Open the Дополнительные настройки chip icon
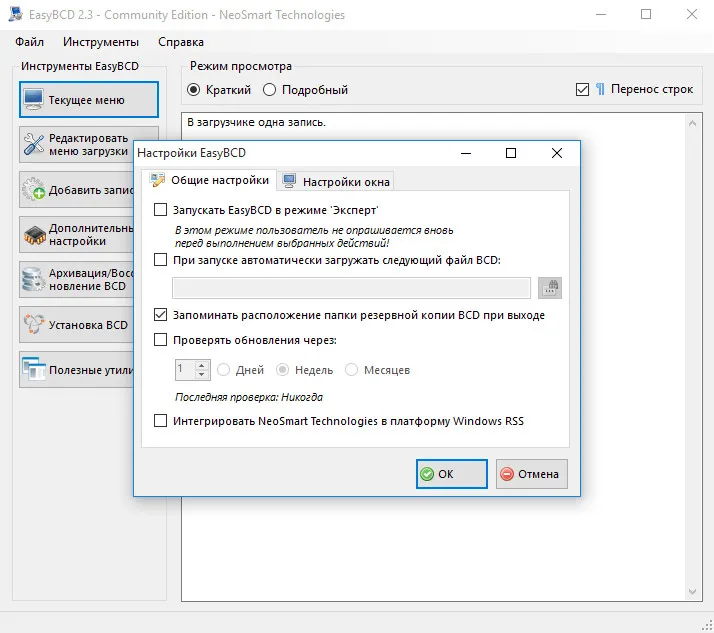 (35, 235)
